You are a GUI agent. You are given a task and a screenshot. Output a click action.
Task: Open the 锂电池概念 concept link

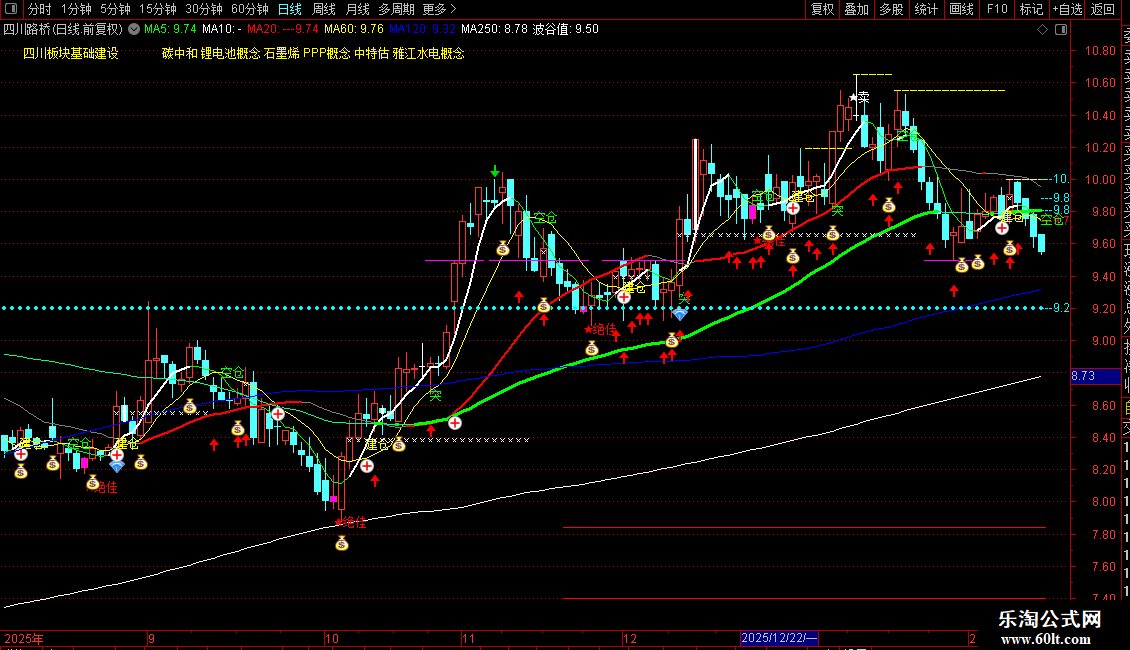(x=231, y=53)
